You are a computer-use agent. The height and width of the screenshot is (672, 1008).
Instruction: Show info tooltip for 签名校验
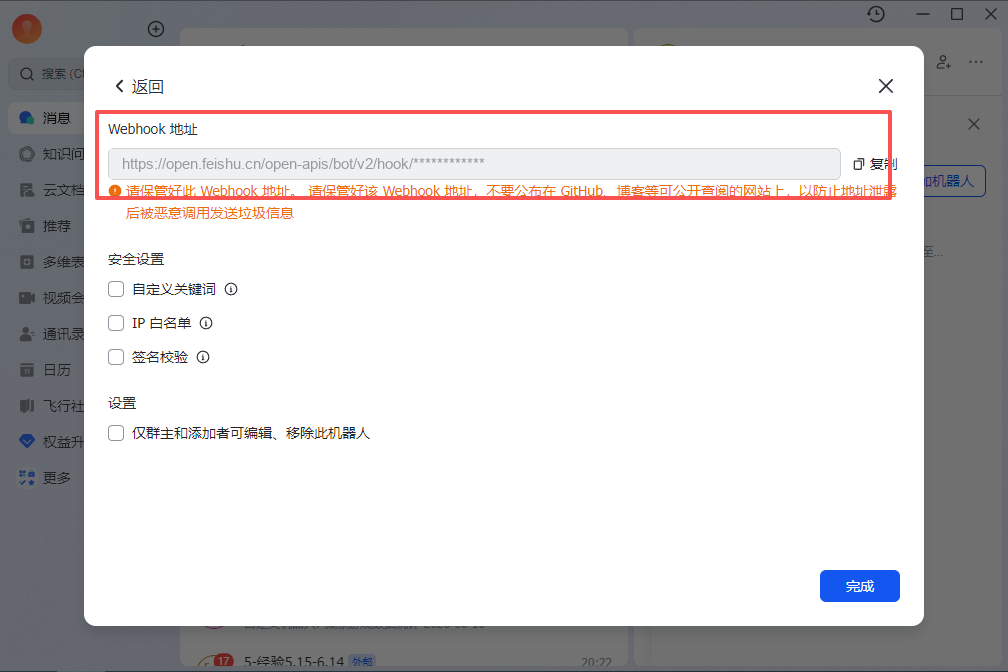[x=203, y=357]
